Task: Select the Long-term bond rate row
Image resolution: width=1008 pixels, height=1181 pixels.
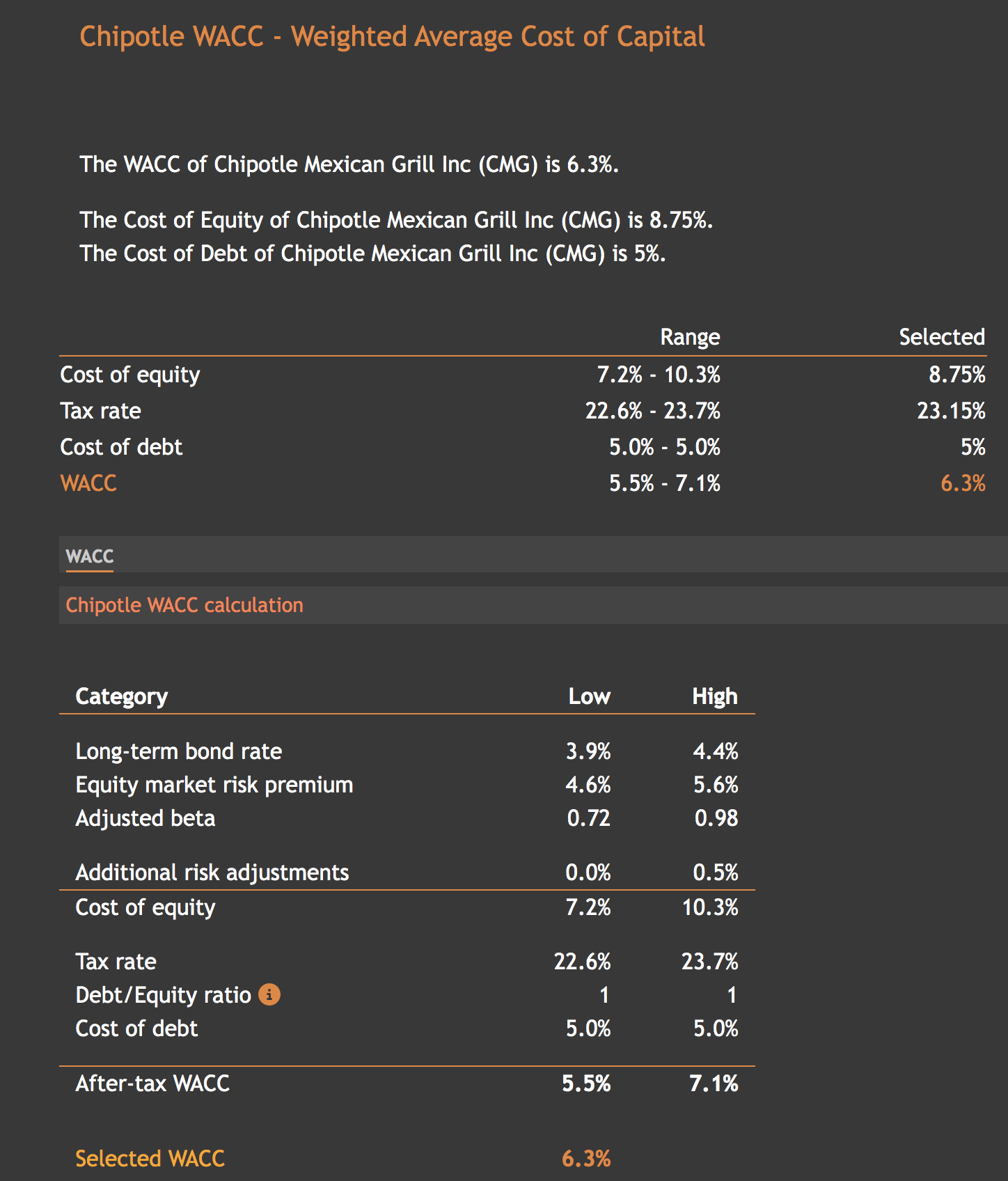Action: pyautogui.click(x=178, y=751)
